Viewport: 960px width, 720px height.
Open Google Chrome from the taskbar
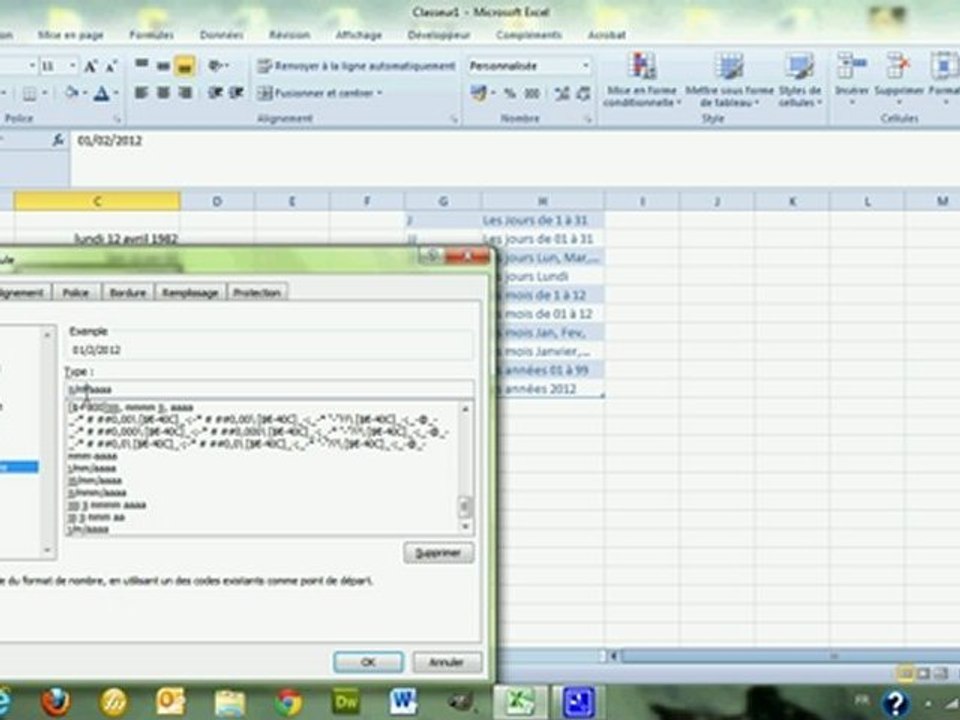coord(288,702)
